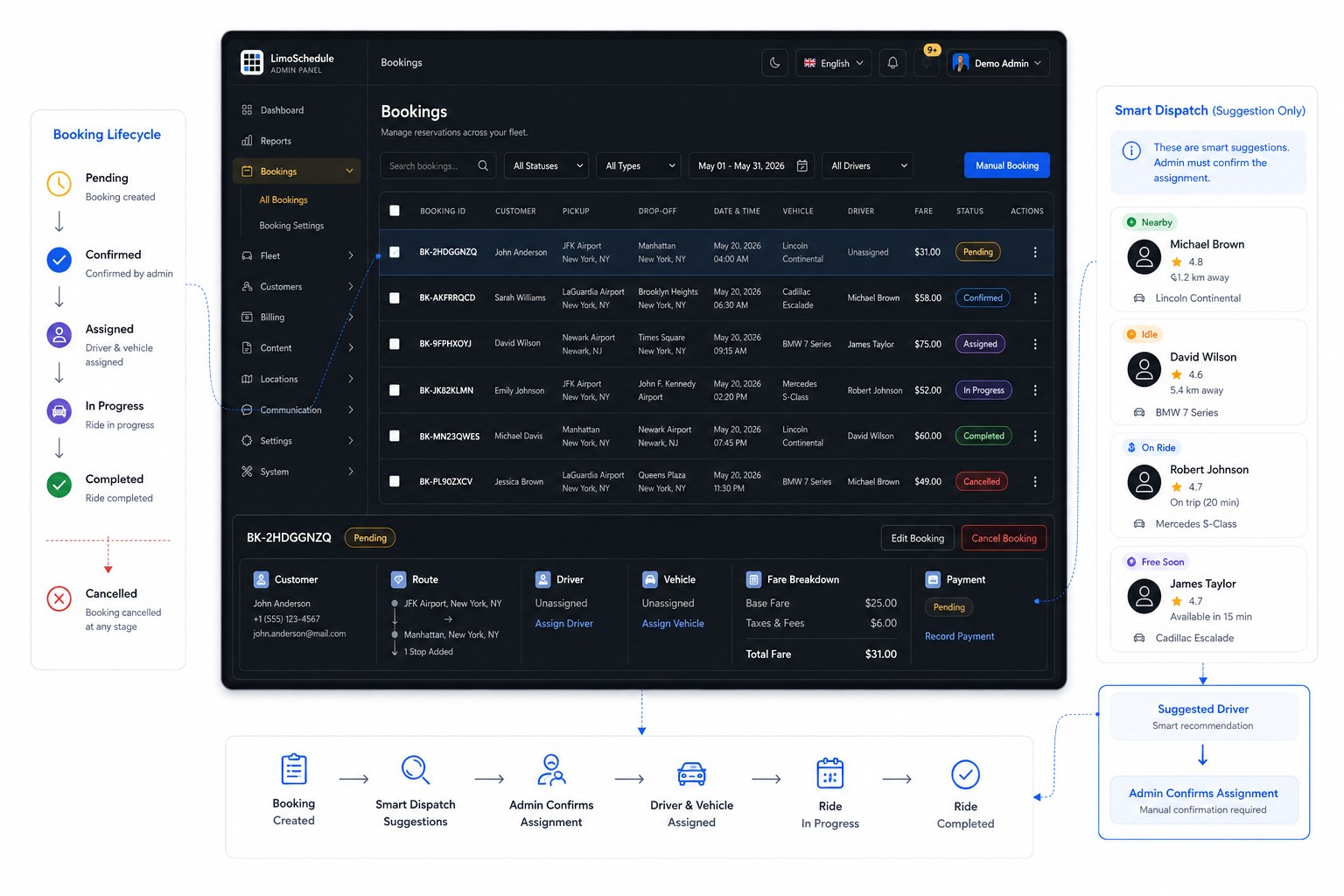Click the Dashboard sidebar icon
Image resolution: width=1344 pixels, height=896 pixels.
pos(247,110)
